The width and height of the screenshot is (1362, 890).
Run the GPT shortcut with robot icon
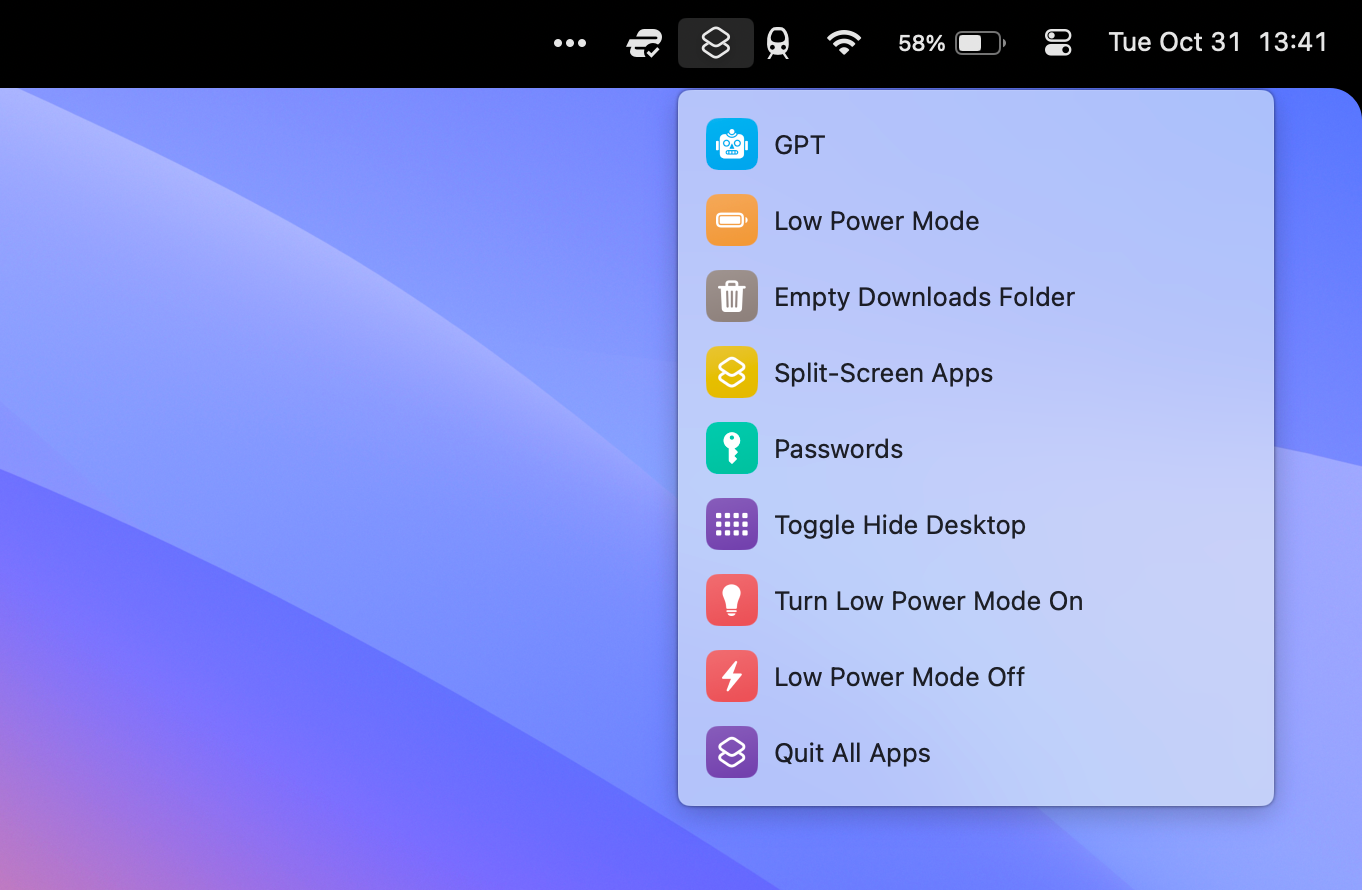(x=731, y=144)
